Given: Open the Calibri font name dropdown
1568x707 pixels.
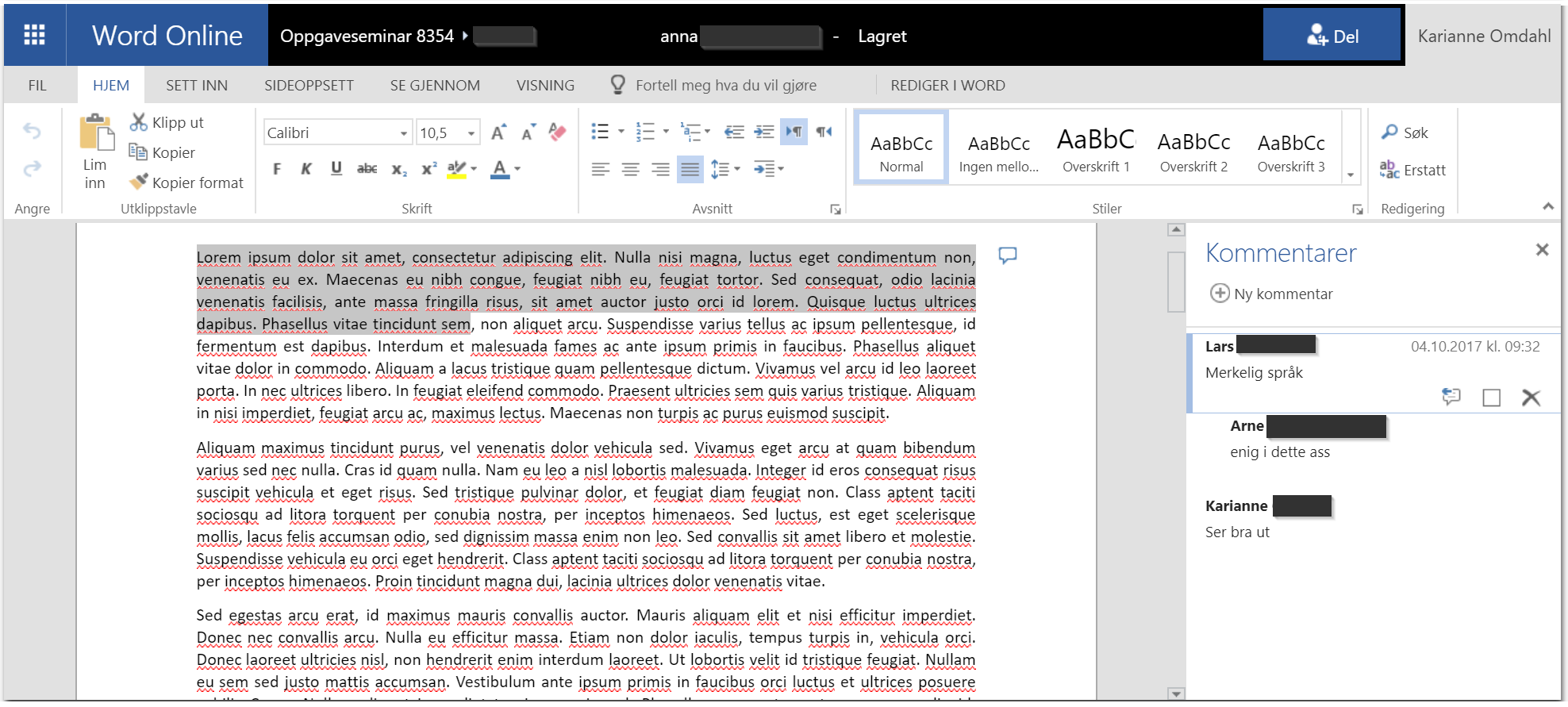Looking at the screenshot, I should click(403, 133).
